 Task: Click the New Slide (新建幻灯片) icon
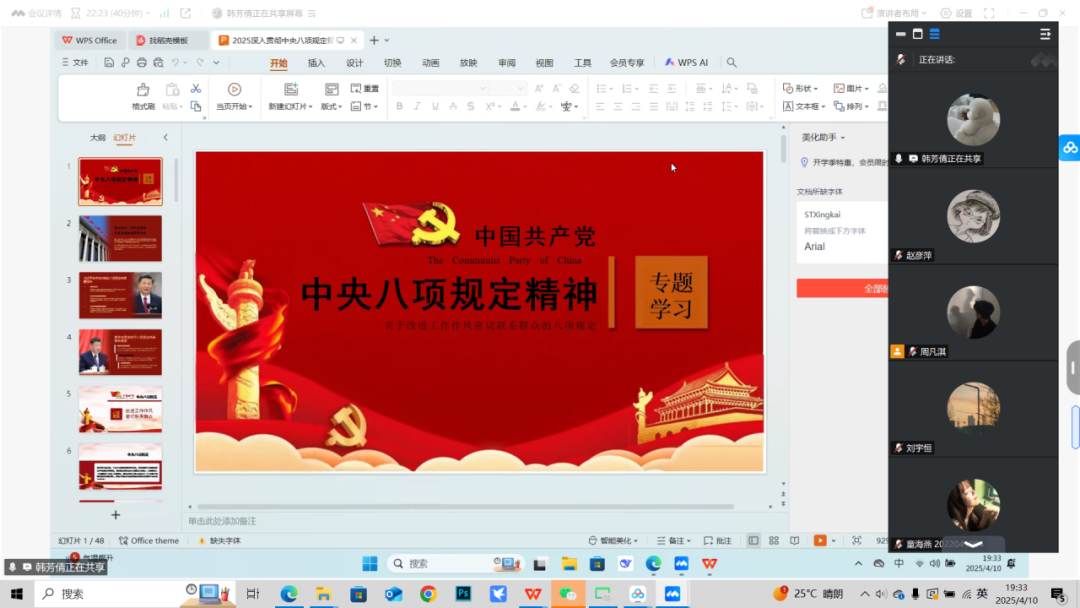pyautogui.click(x=290, y=90)
